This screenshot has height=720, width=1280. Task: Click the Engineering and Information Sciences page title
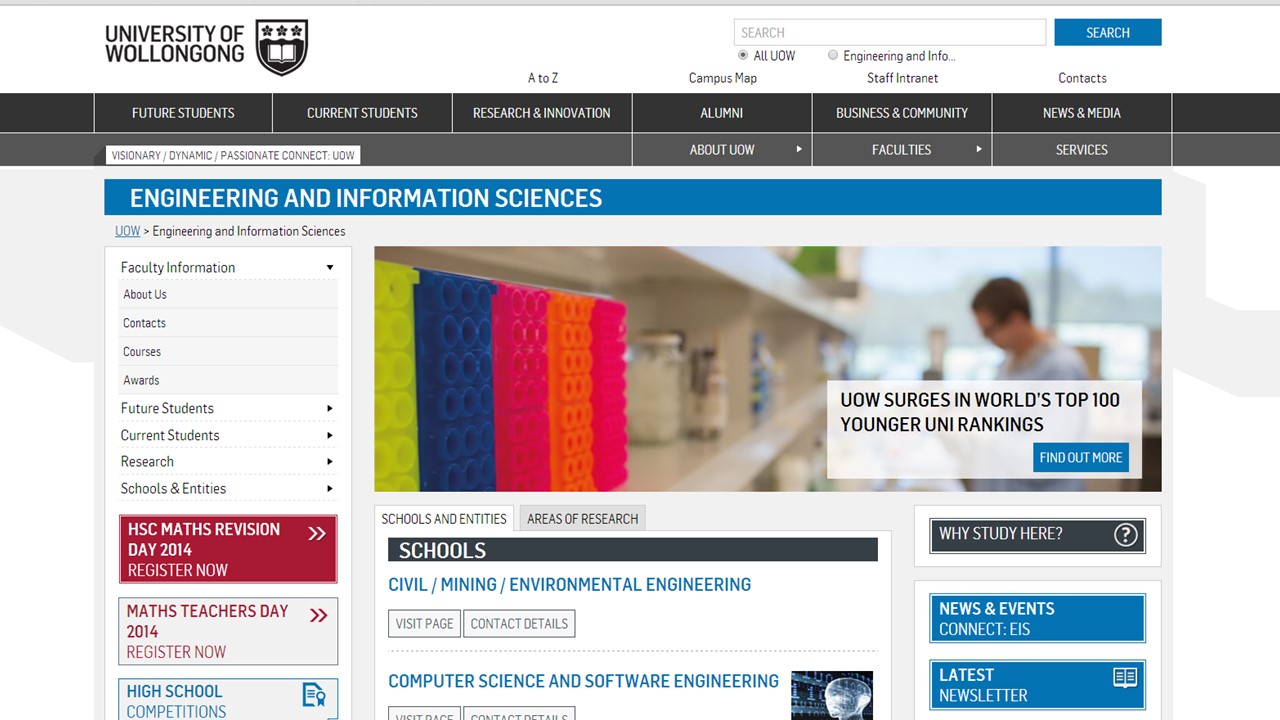tap(366, 198)
